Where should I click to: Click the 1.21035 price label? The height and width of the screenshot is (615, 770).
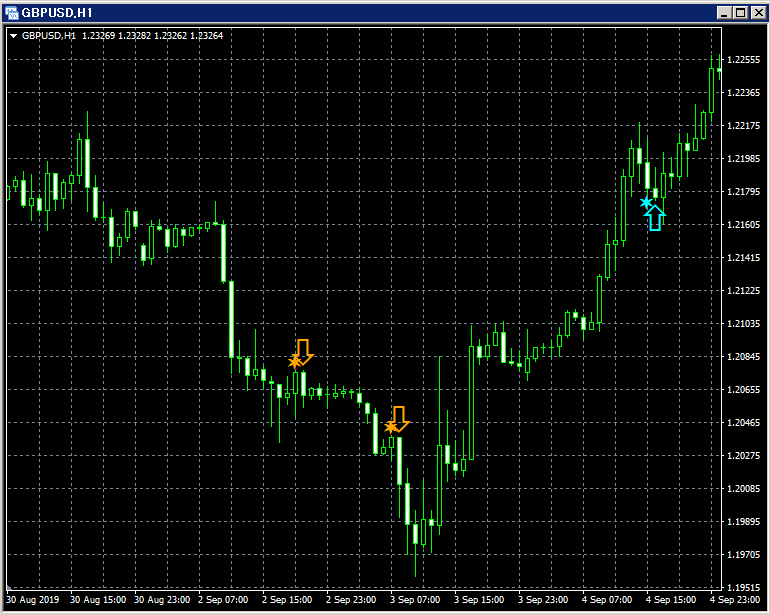[x=743, y=324]
